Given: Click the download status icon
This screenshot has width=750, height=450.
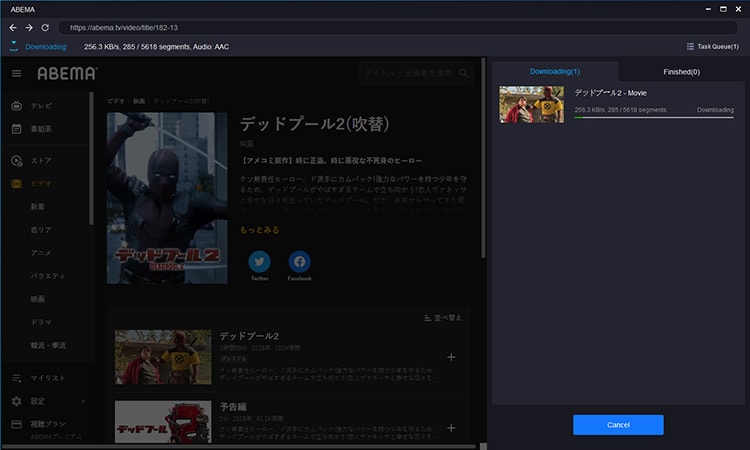Looking at the screenshot, I should point(13,46).
